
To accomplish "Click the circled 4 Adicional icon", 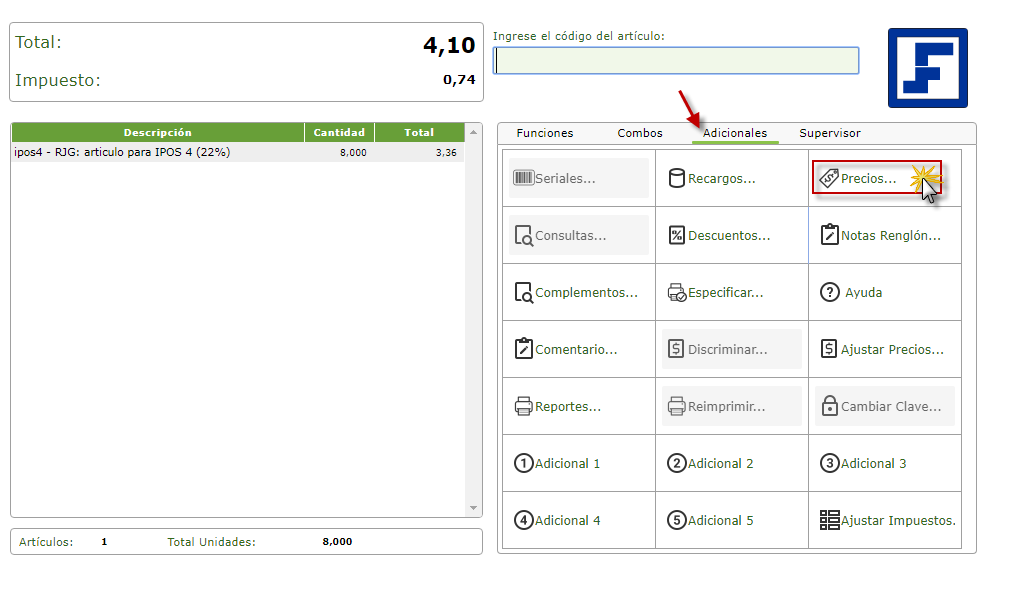I will (x=523, y=520).
